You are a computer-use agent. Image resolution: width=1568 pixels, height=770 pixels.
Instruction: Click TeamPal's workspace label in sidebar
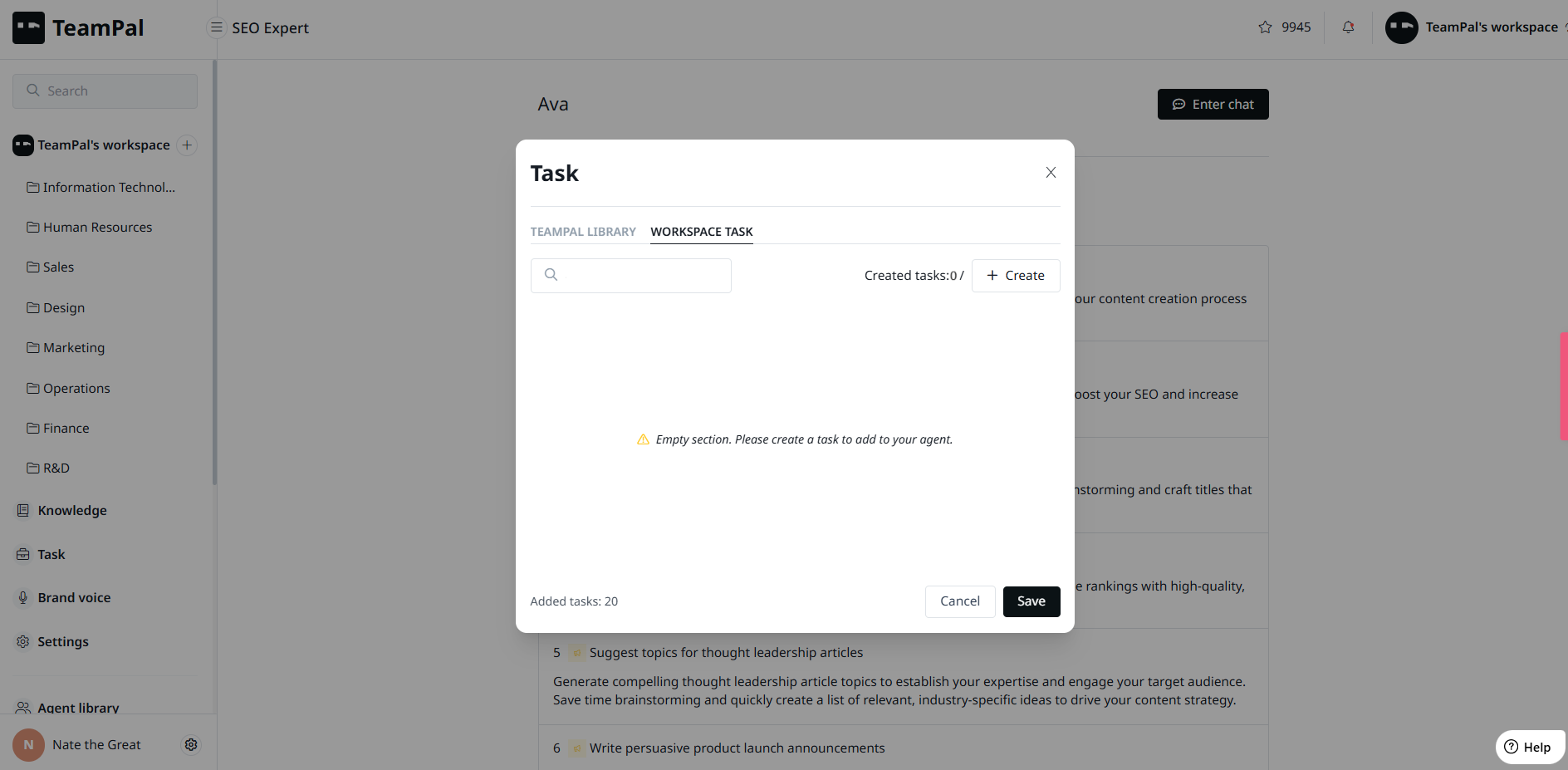(x=104, y=145)
